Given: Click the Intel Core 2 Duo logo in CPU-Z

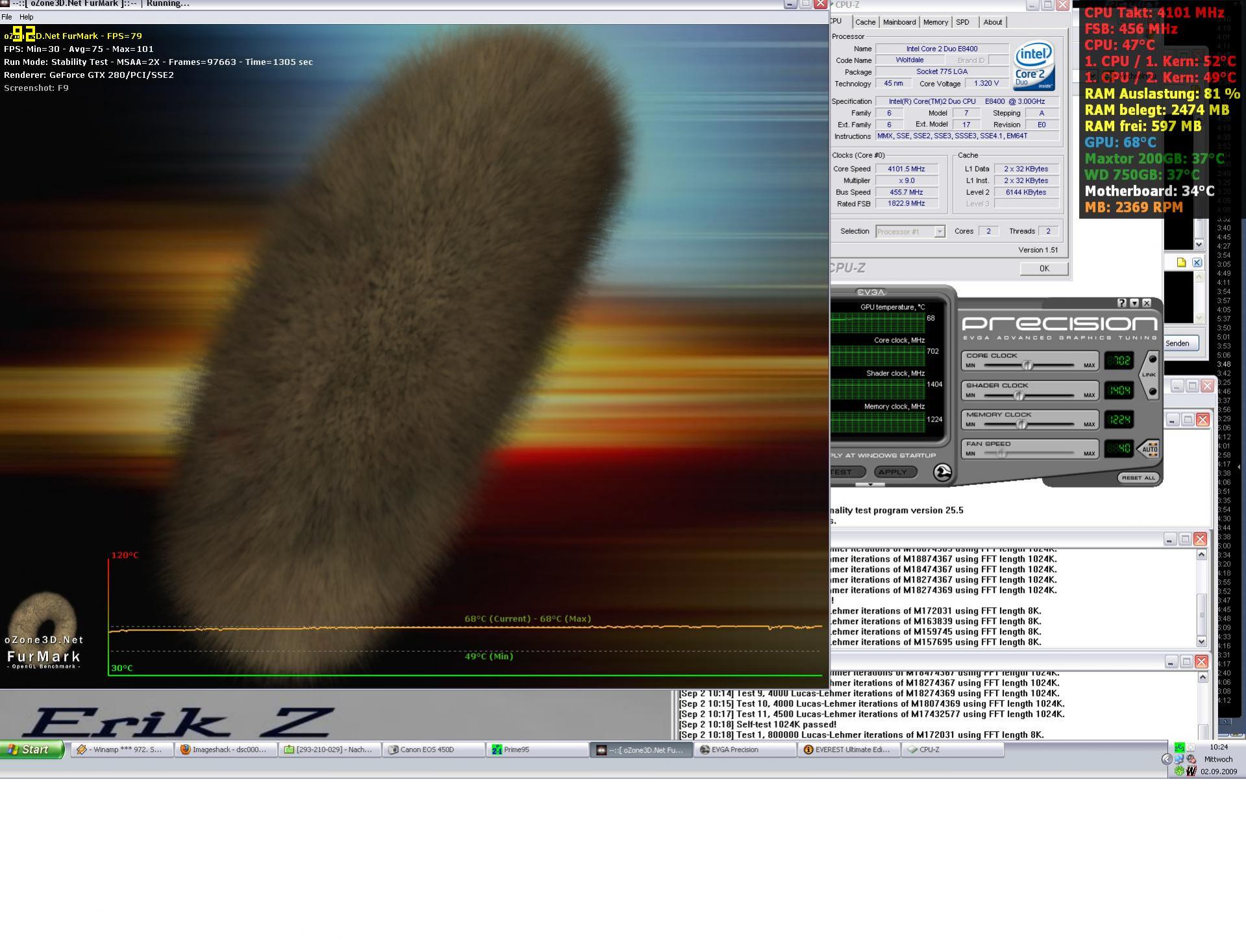Looking at the screenshot, I should pyautogui.click(x=1034, y=66).
